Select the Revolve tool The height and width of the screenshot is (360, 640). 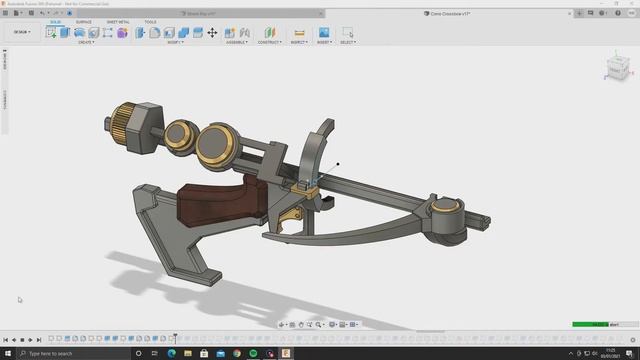tap(79, 33)
